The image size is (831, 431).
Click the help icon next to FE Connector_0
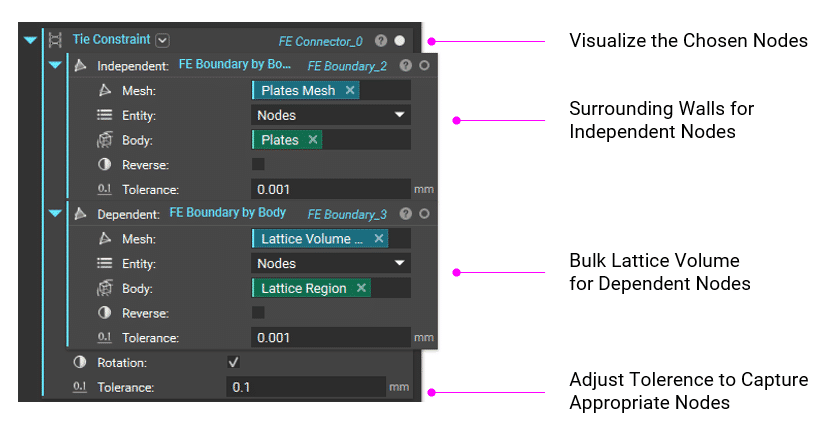tap(381, 41)
